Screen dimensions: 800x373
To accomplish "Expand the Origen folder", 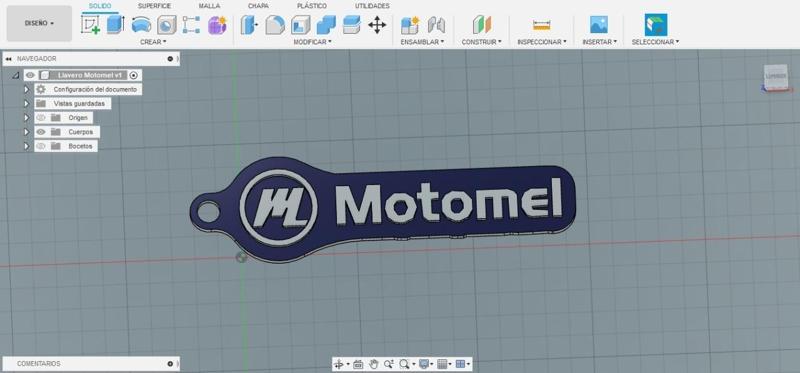I will pyautogui.click(x=27, y=118).
